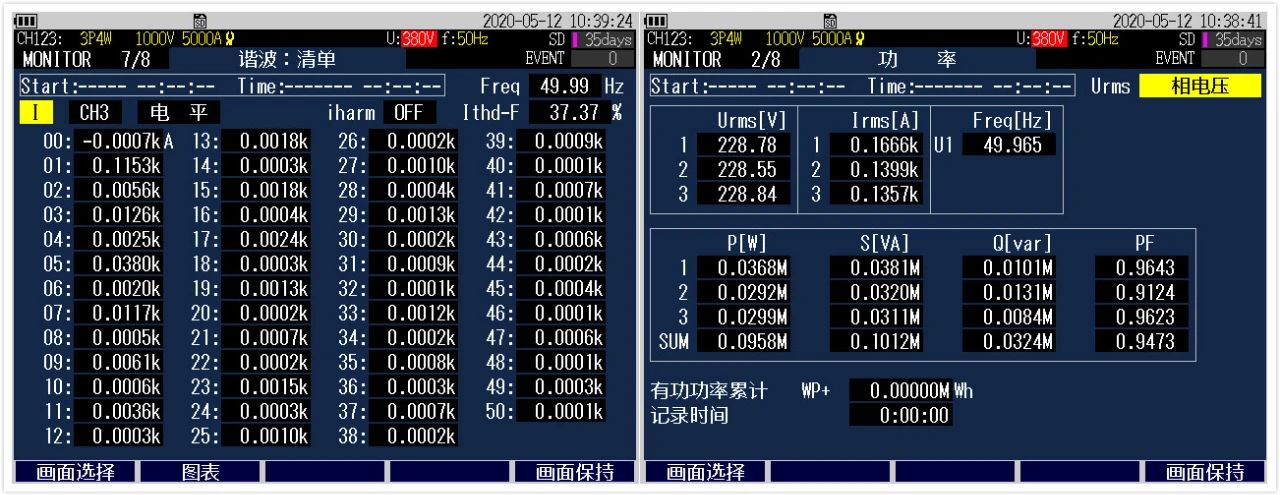This screenshot has width=1280, height=495.
Task: Toggle the yellow 相电压 Urms selector
Action: 1201,86
